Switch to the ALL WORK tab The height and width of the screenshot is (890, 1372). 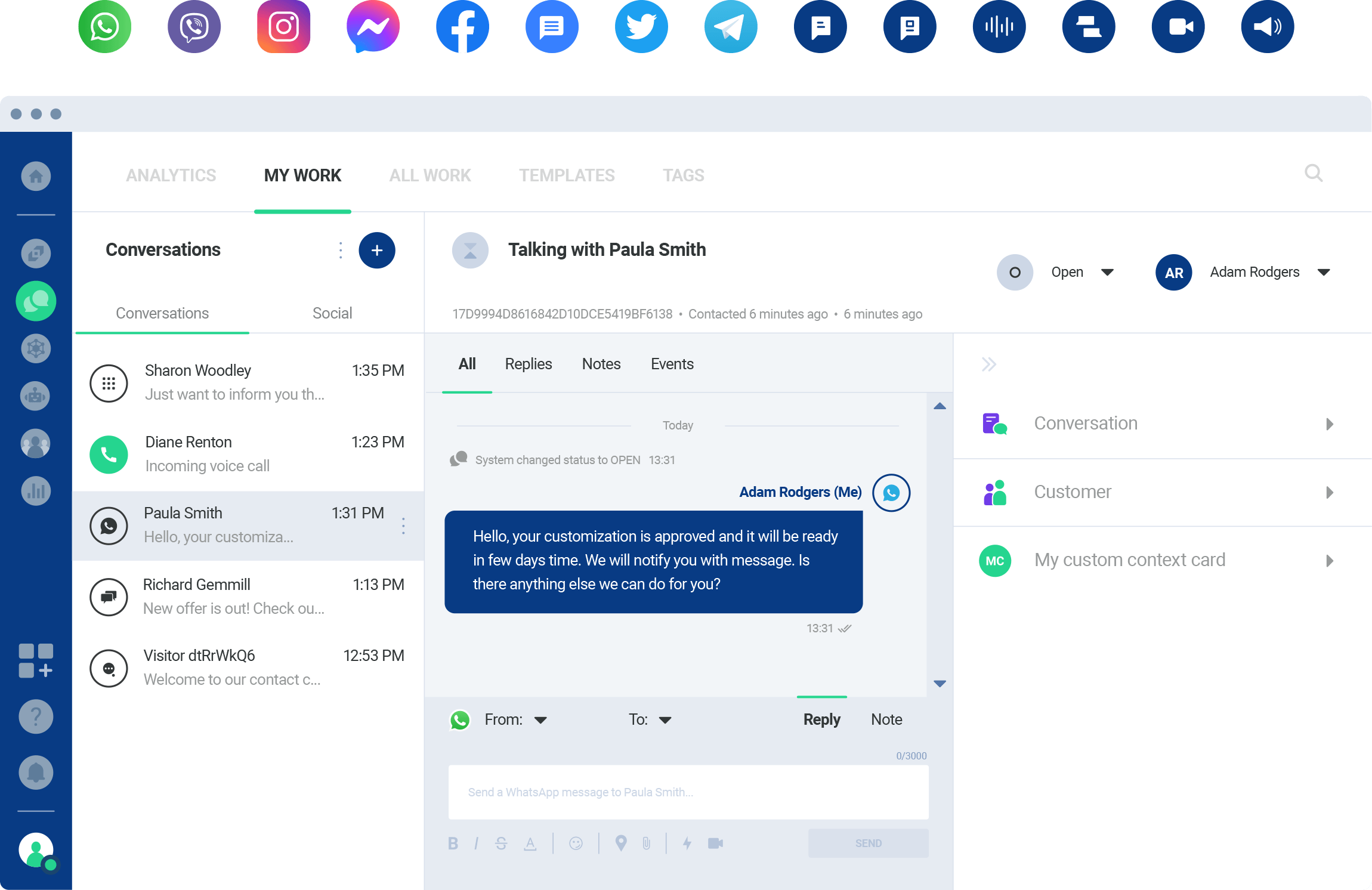coord(430,175)
